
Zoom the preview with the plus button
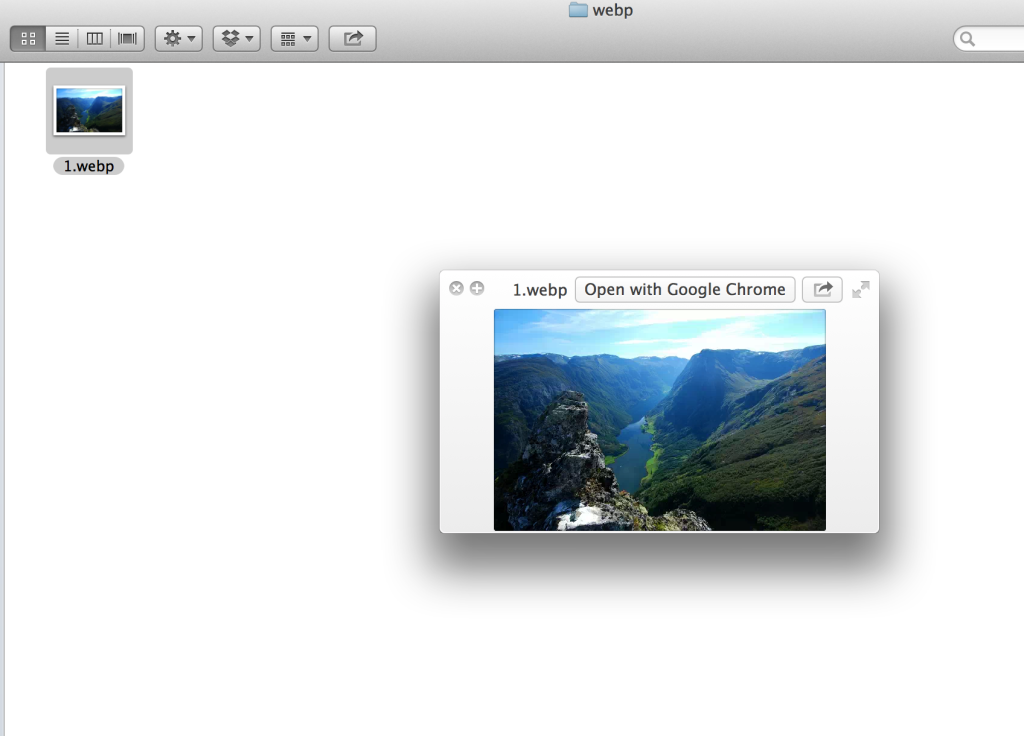click(x=477, y=288)
